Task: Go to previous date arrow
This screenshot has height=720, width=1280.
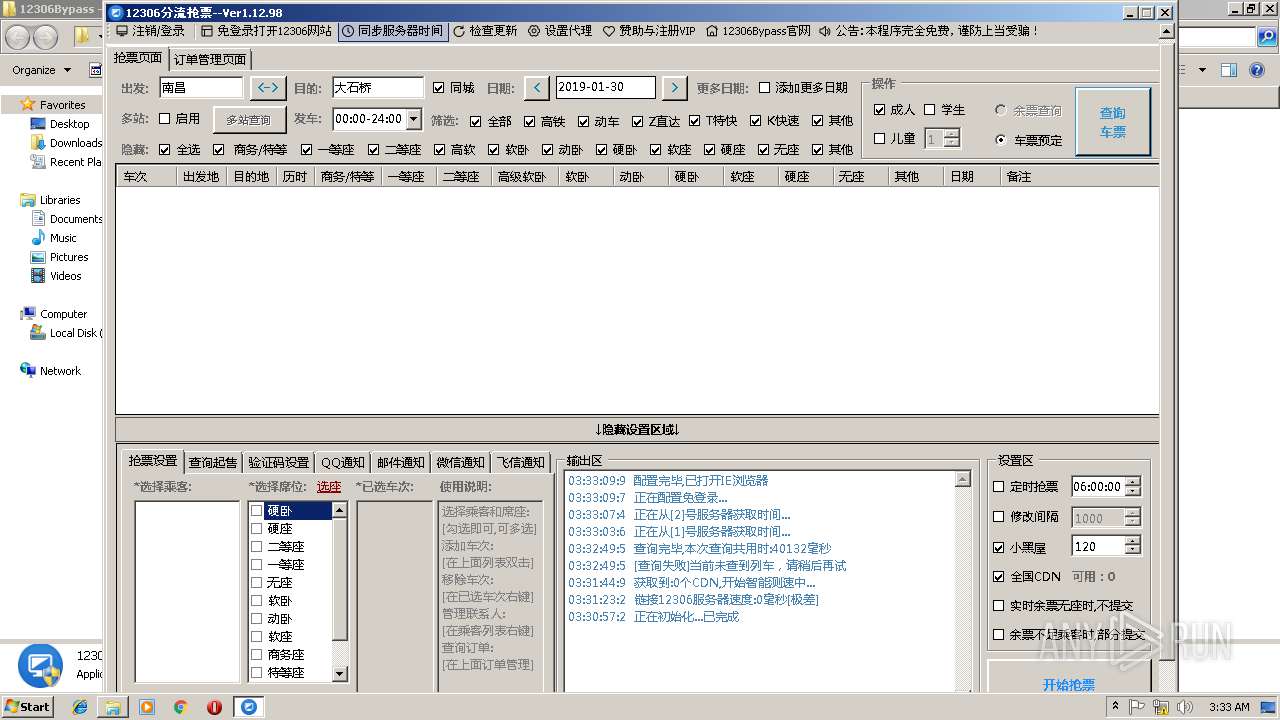Action: pos(537,88)
